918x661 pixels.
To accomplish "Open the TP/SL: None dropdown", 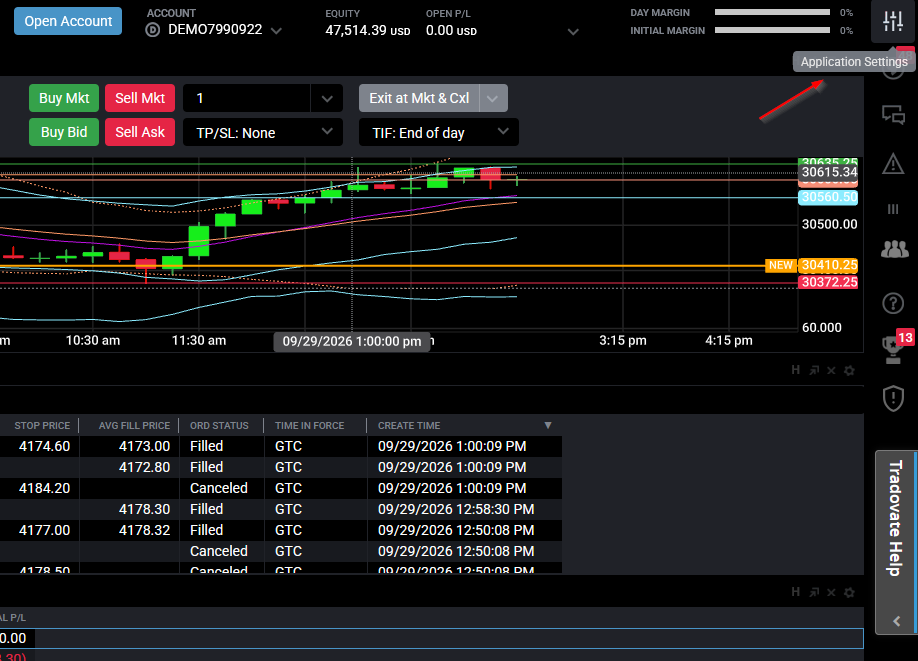I will point(262,132).
